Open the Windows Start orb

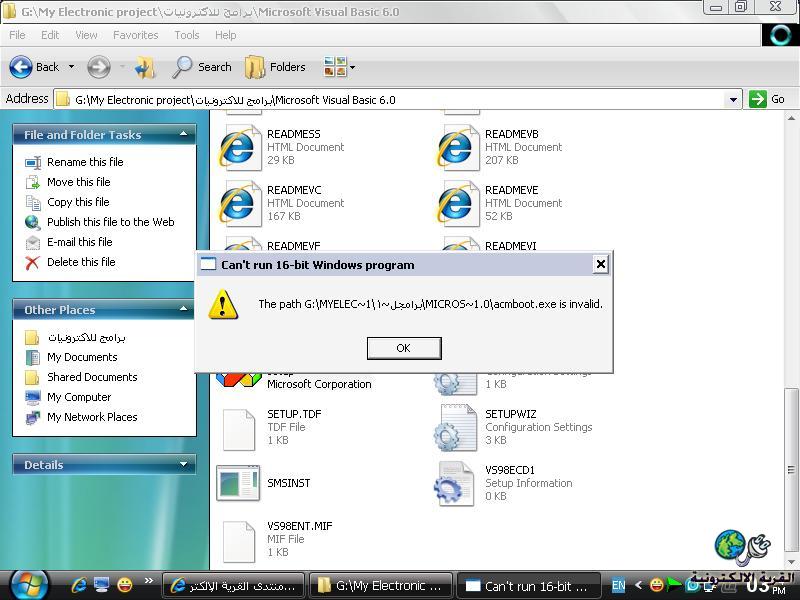pos(29,584)
